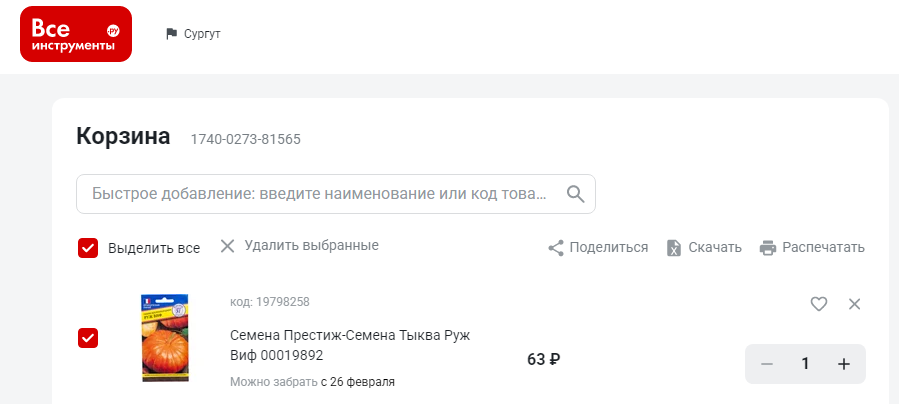899x404 pixels.
Task: Open the ВсеИнструменты.ру home logo
Action: tap(76, 34)
